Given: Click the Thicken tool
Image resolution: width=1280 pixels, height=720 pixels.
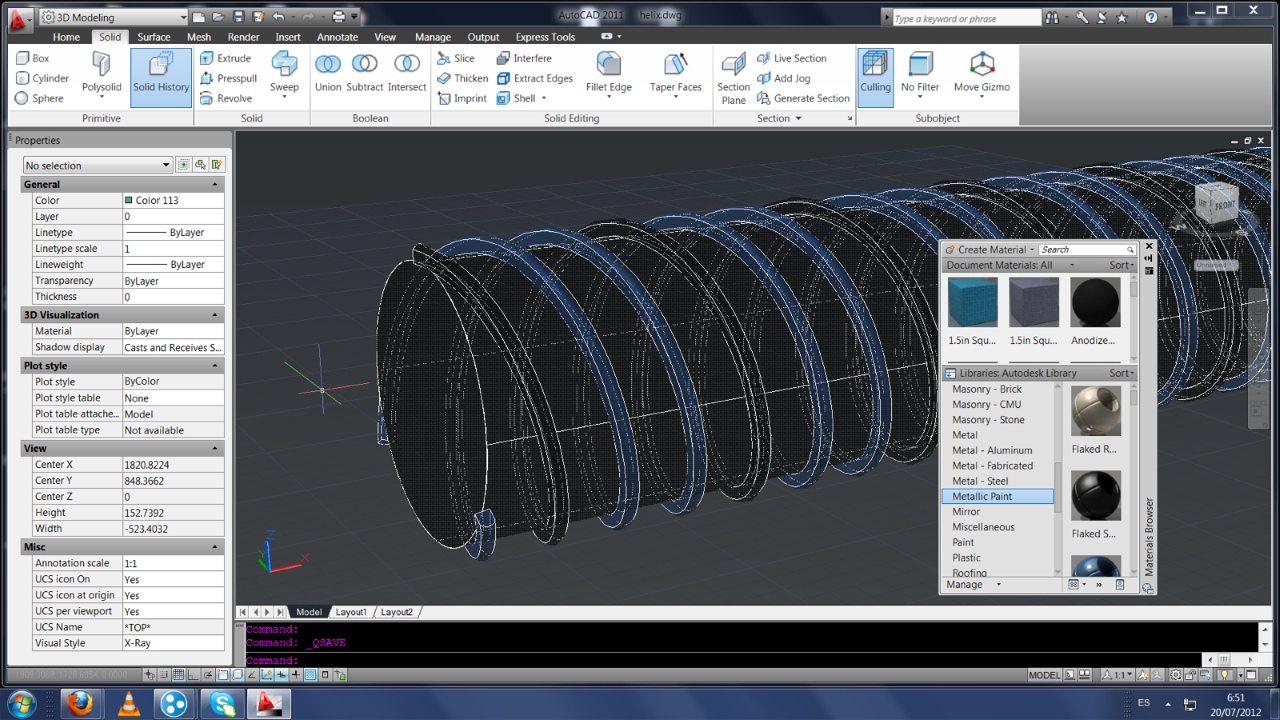Looking at the screenshot, I should tap(462, 78).
